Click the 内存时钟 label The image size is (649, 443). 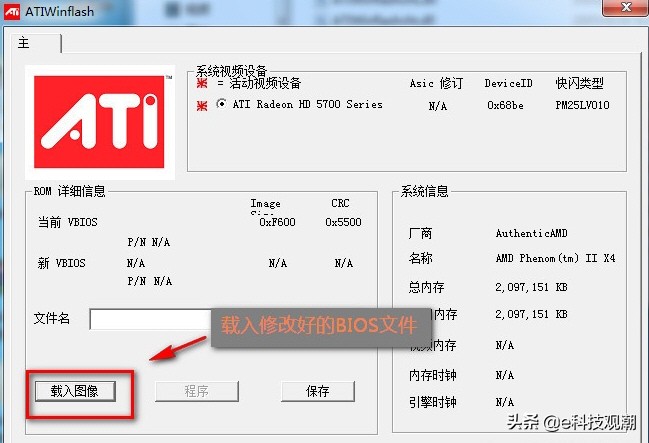(433, 375)
